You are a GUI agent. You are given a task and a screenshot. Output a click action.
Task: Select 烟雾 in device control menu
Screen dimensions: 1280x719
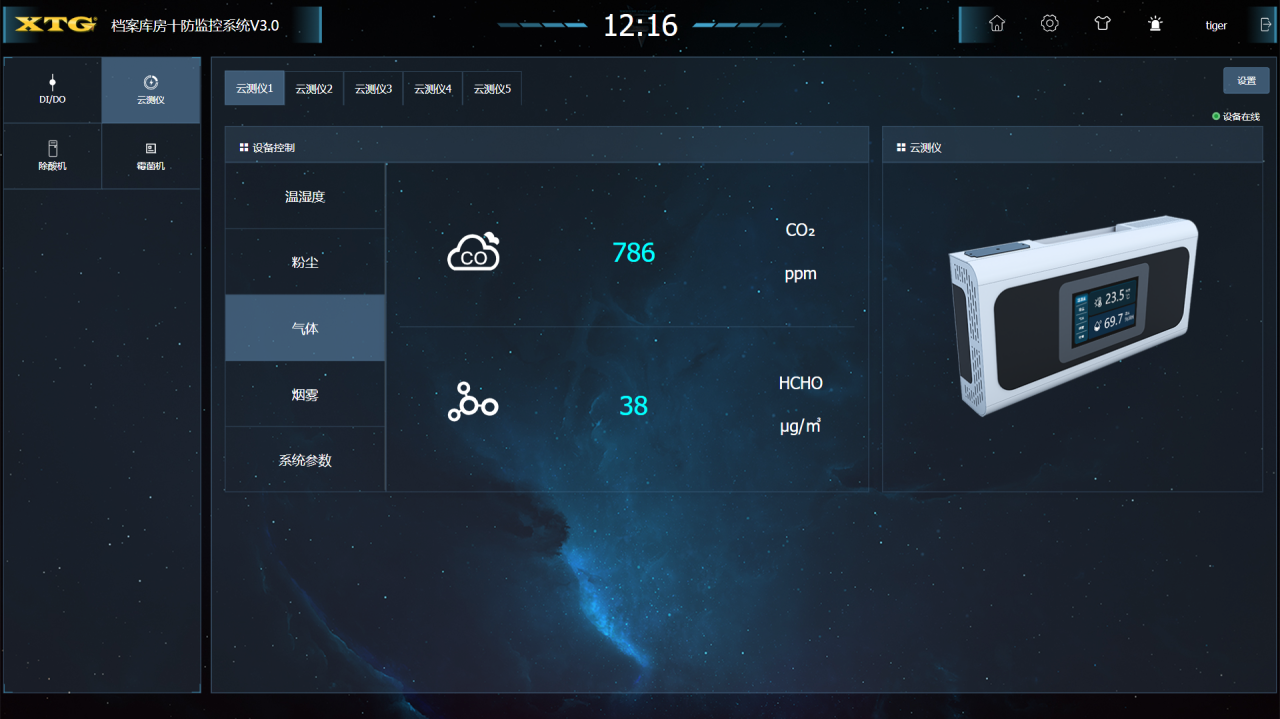[305, 395]
